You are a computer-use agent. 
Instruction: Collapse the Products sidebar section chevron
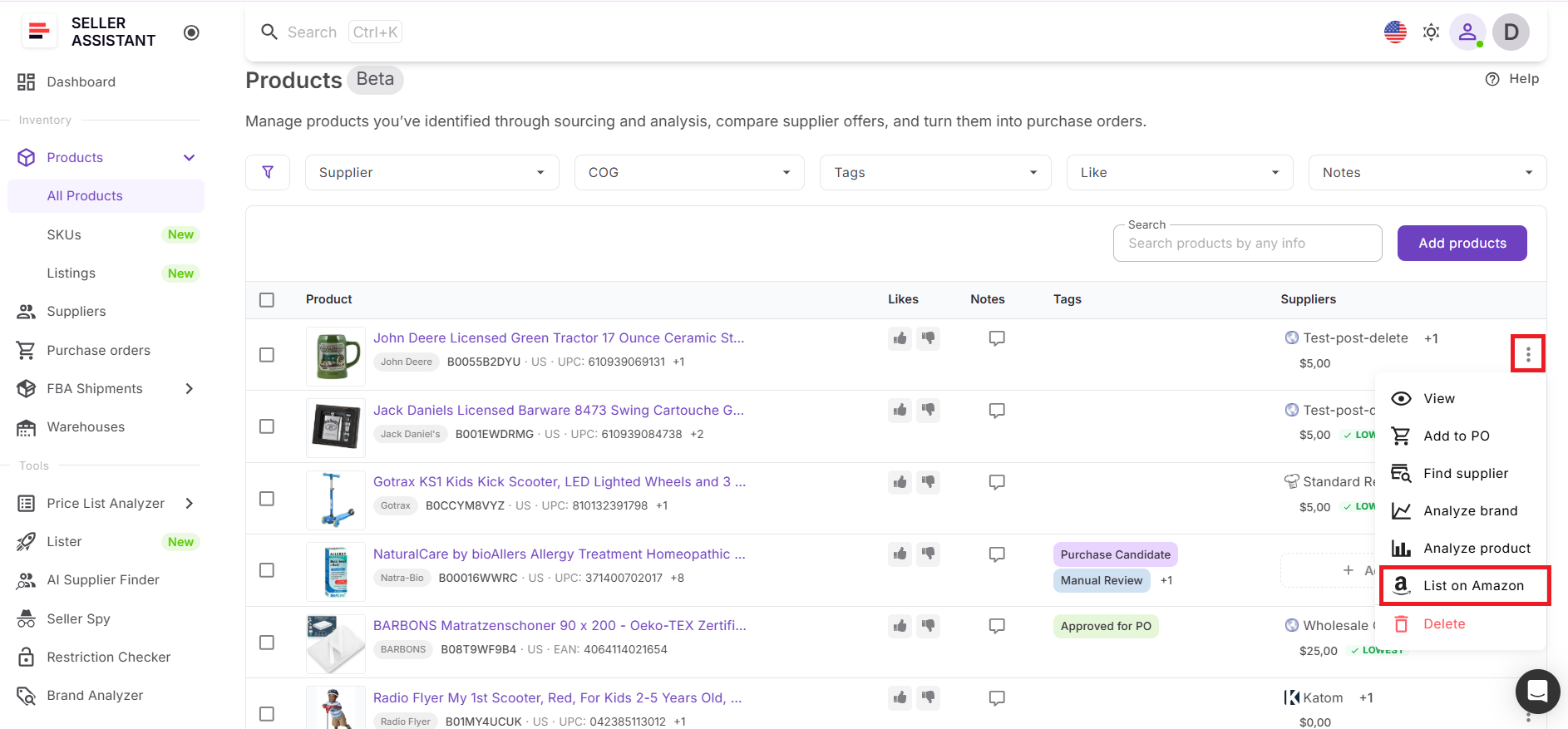click(190, 158)
